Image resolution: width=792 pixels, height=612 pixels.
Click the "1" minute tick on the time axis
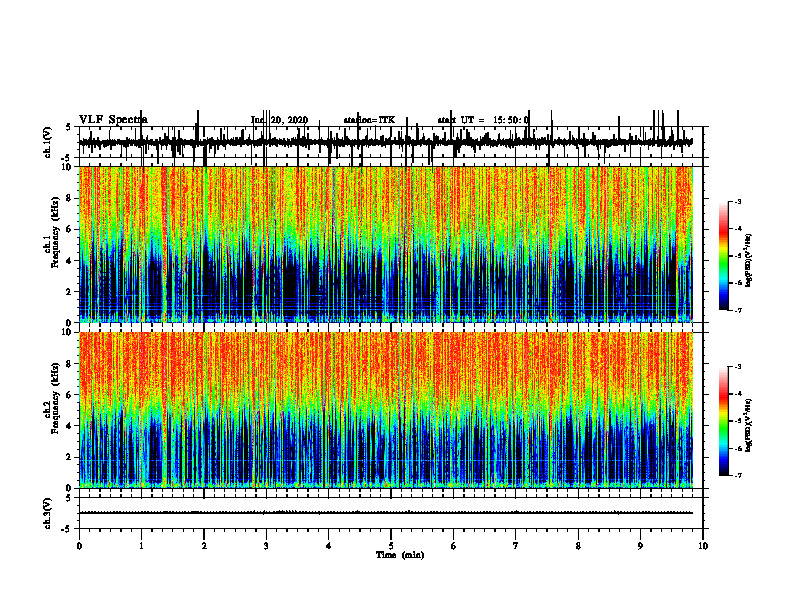141,546
